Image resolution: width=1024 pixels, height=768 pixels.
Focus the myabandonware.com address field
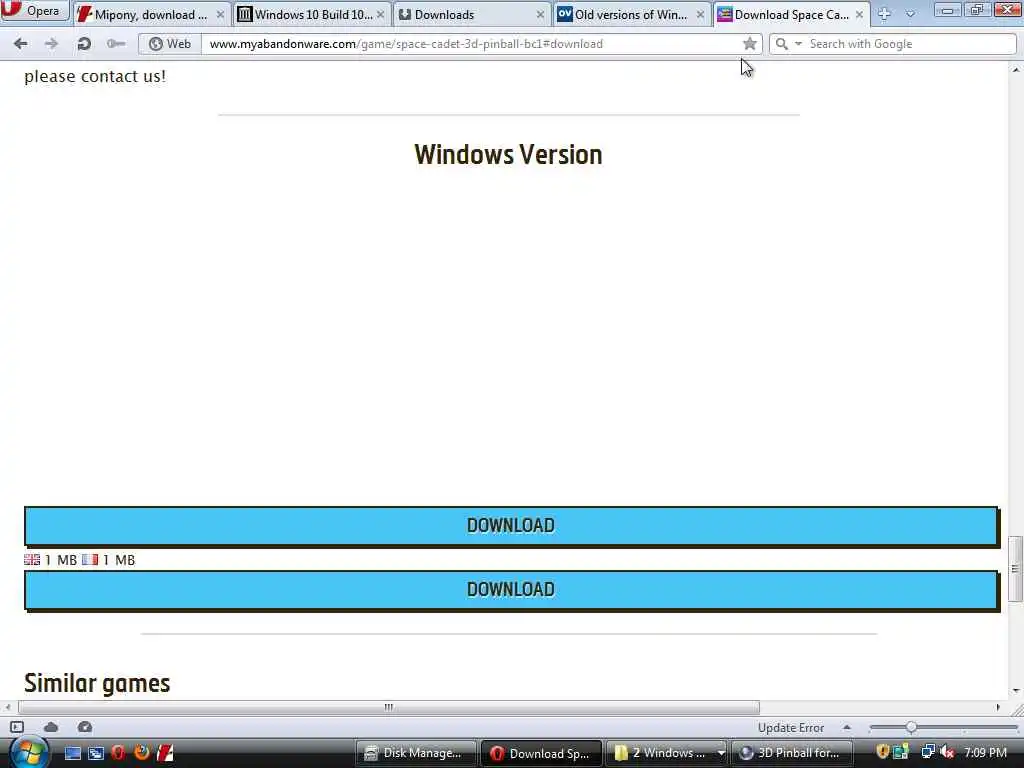(x=470, y=44)
